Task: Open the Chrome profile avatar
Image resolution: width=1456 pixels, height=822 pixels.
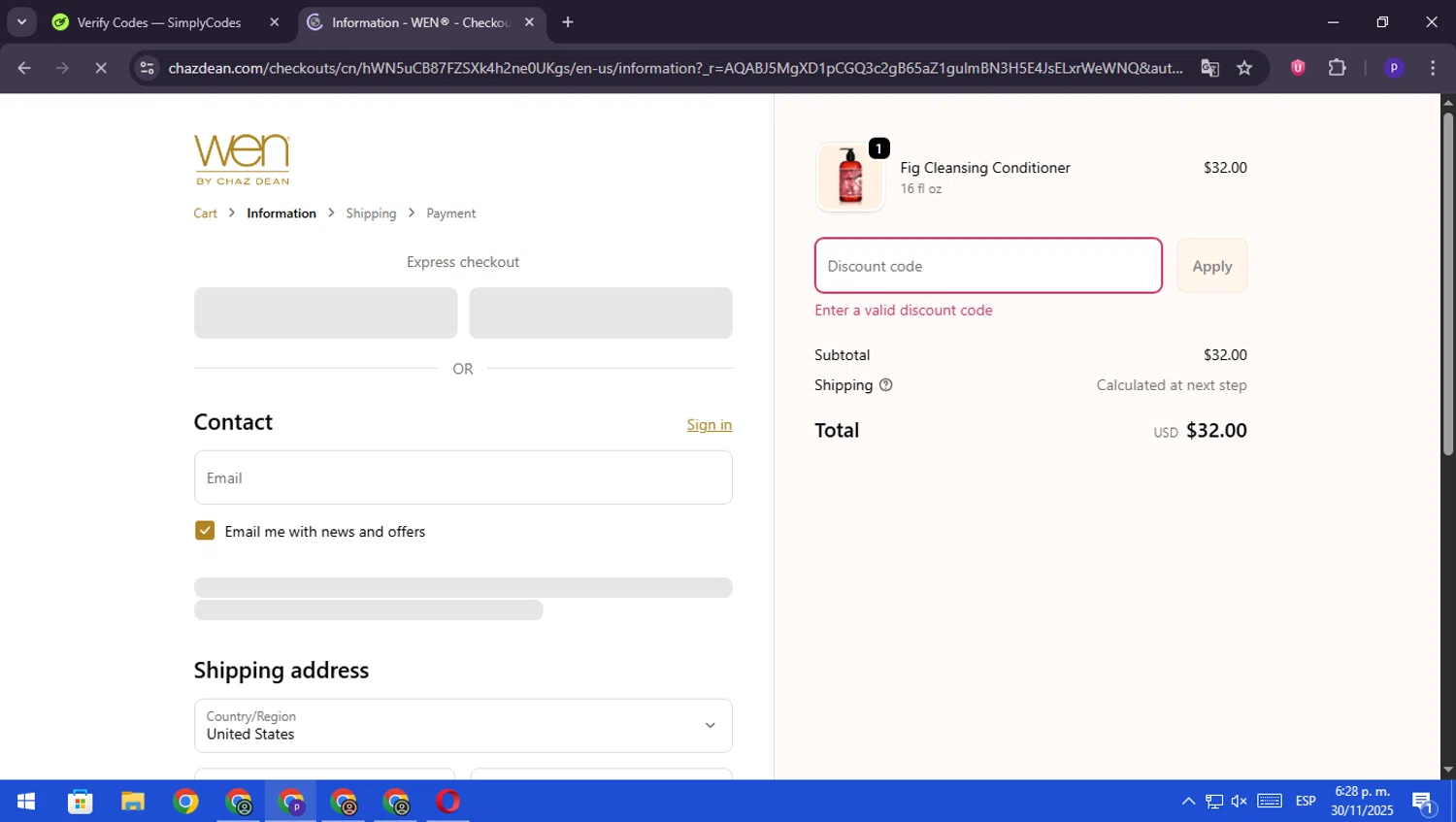Action: pos(1394,68)
